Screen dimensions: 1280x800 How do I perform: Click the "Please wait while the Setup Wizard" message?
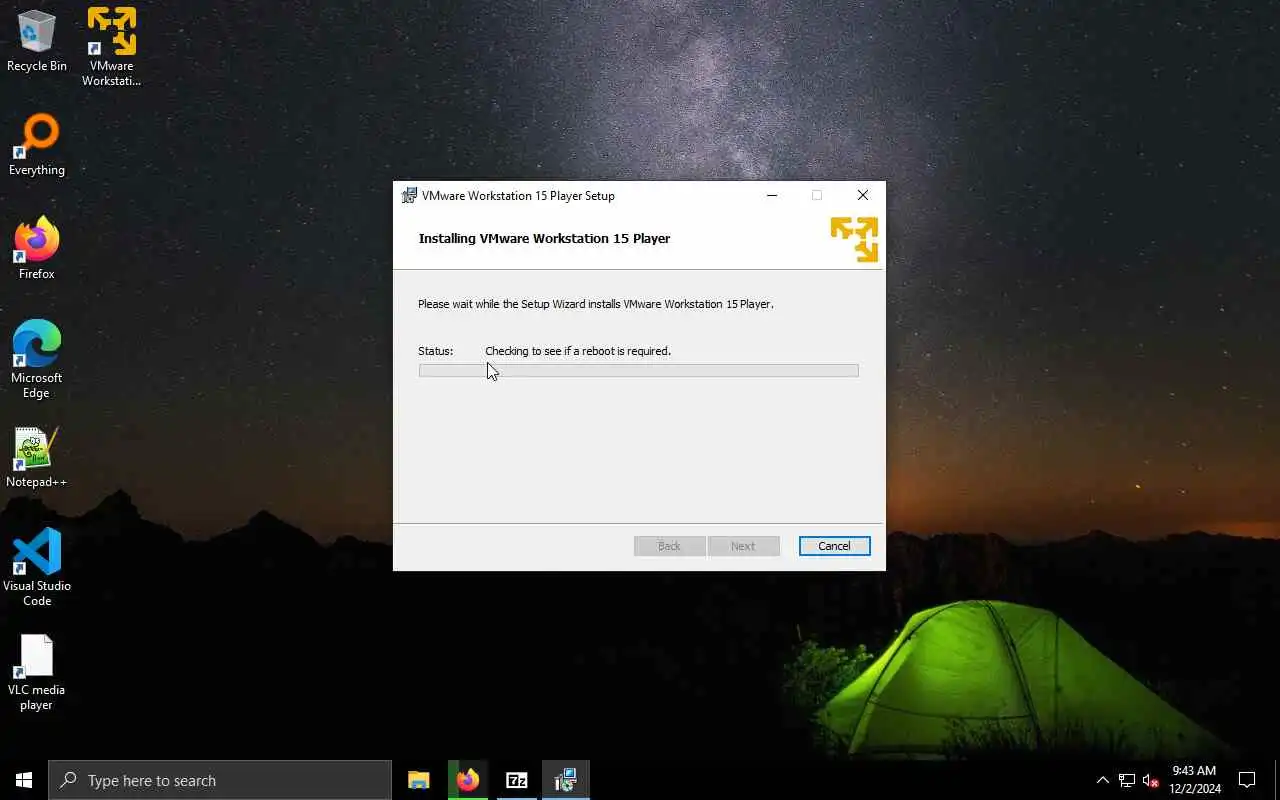point(596,304)
